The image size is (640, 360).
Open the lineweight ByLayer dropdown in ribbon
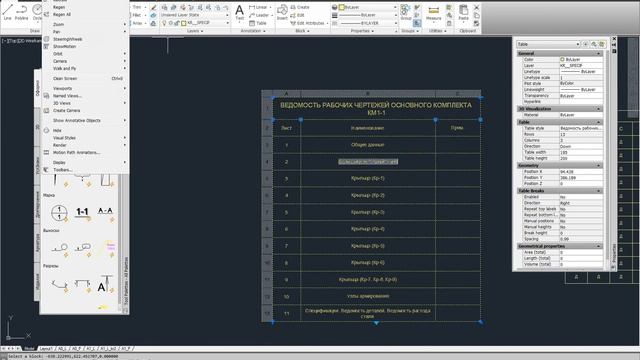(x=367, y=15)
